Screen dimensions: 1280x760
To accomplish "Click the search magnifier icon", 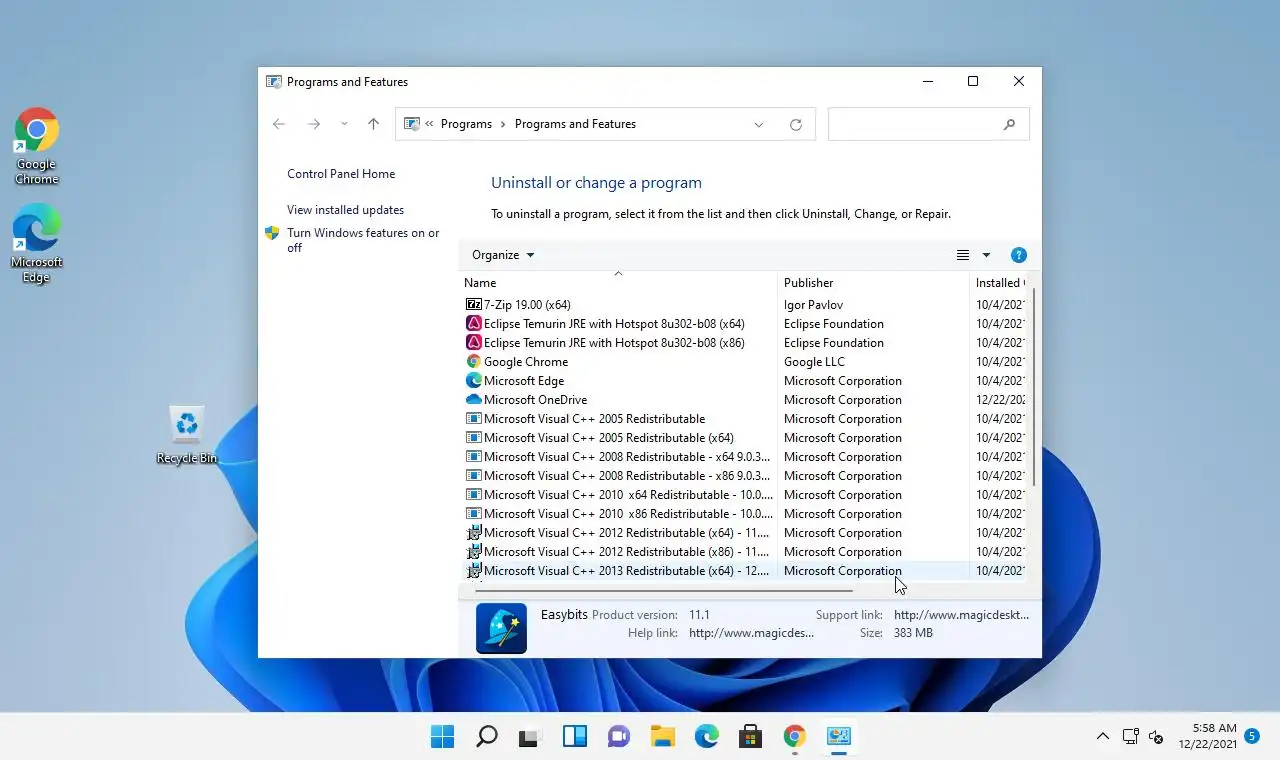I will [x=1009, y=124].
